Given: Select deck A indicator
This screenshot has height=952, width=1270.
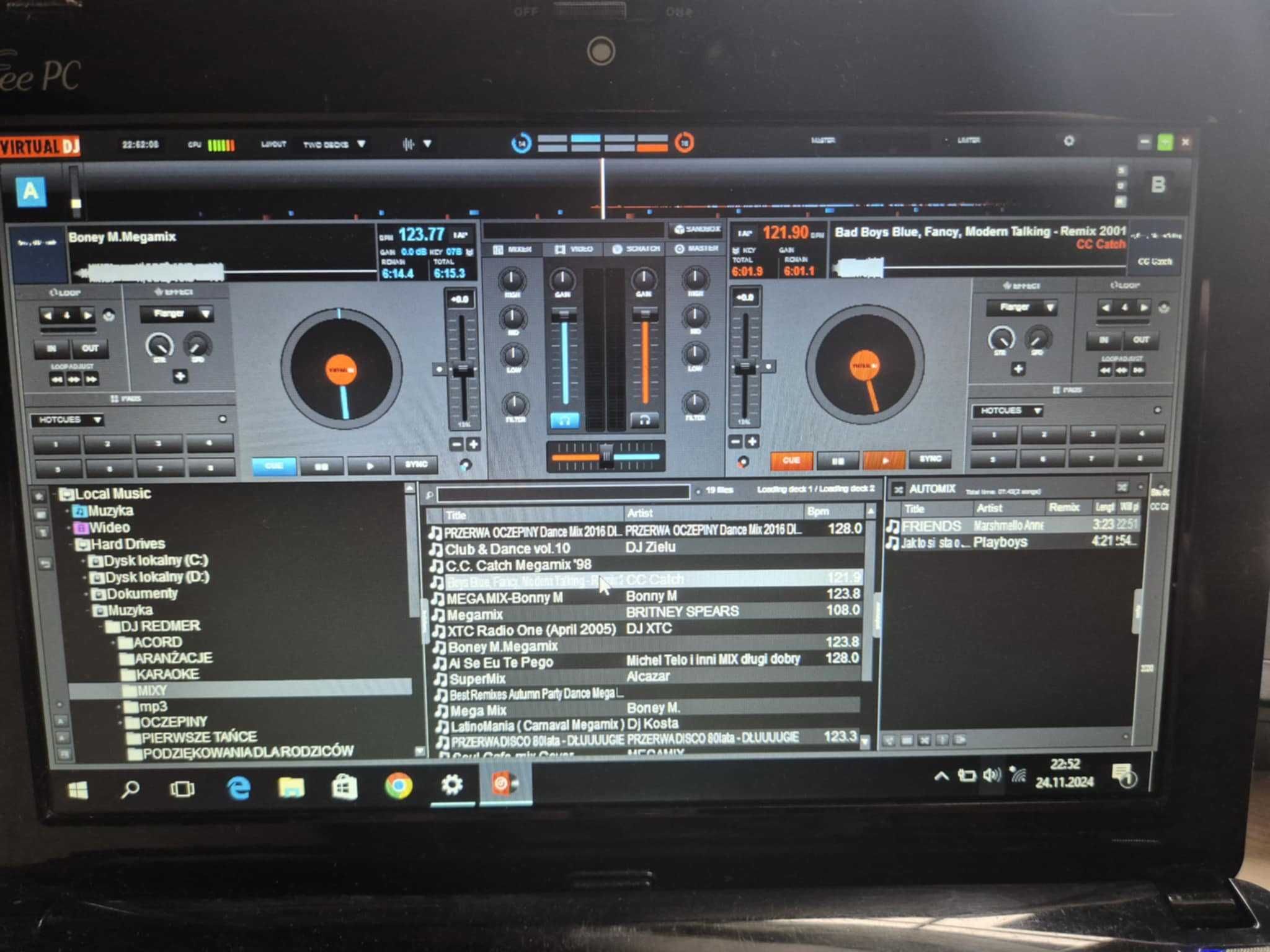Looking at the screenshot, I should [x=31, y=191].
